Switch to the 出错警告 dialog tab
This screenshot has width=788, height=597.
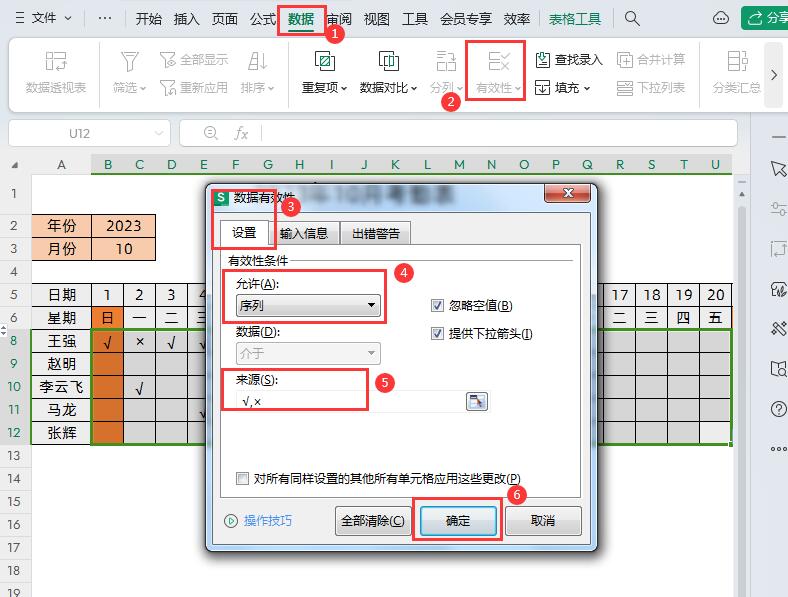(x=376, y=233)
